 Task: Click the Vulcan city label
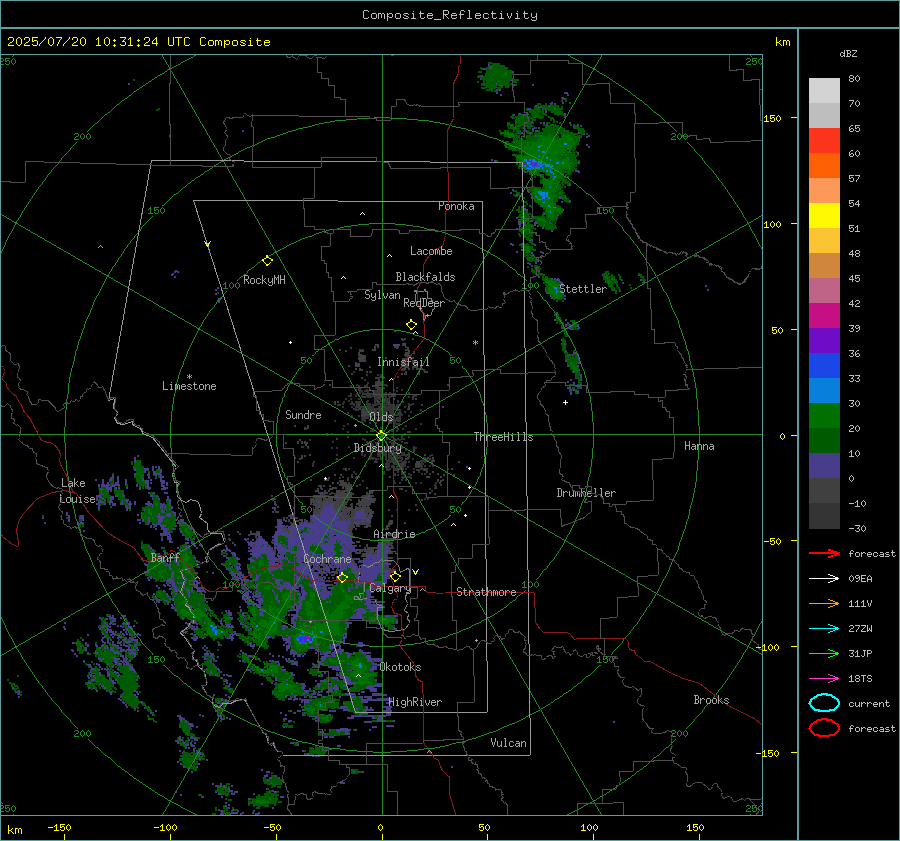click(508, 743)
